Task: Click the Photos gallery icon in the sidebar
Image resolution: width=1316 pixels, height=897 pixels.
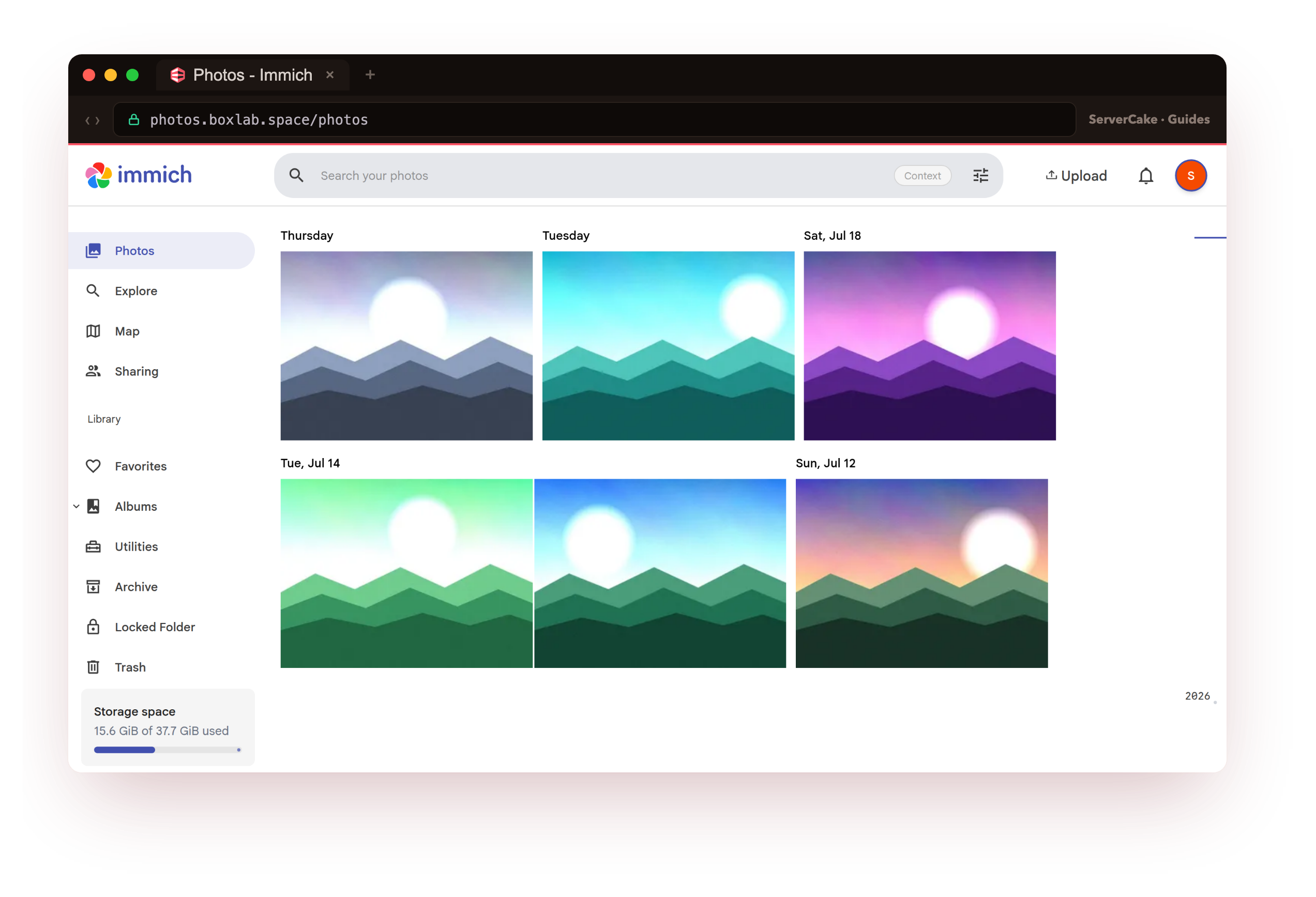Action: (94, 251)
